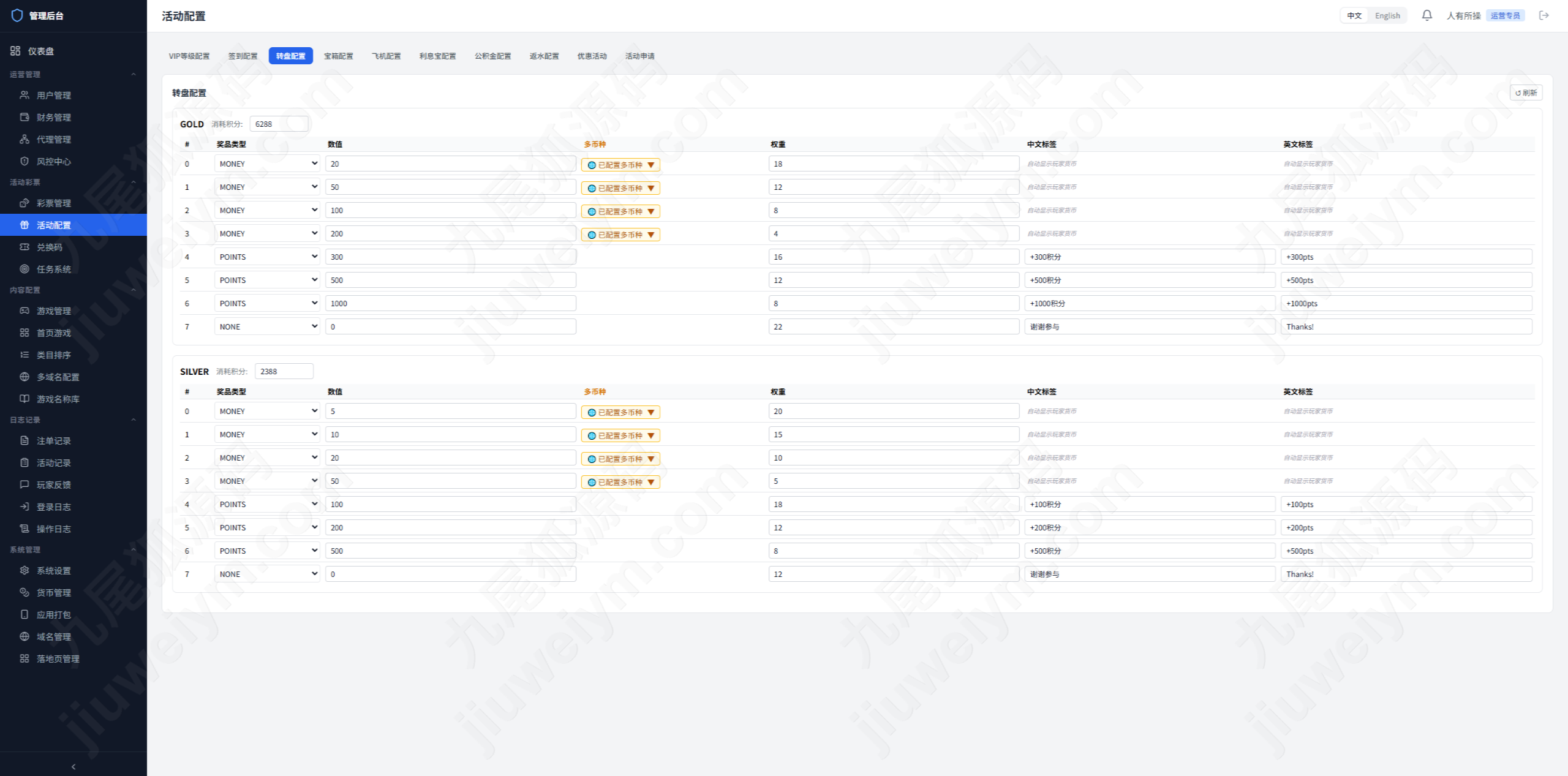Open GOLD row 4 POINTS type dropdown

point(267,257)
